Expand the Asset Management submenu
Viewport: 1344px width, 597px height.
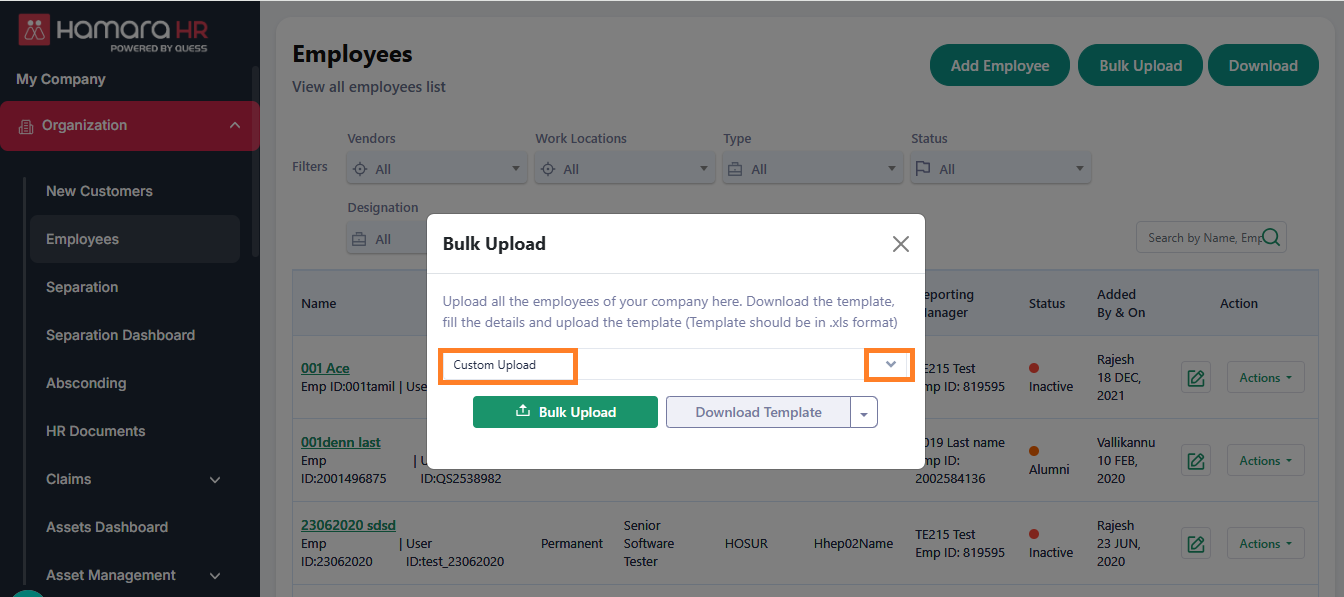(215, 576)
